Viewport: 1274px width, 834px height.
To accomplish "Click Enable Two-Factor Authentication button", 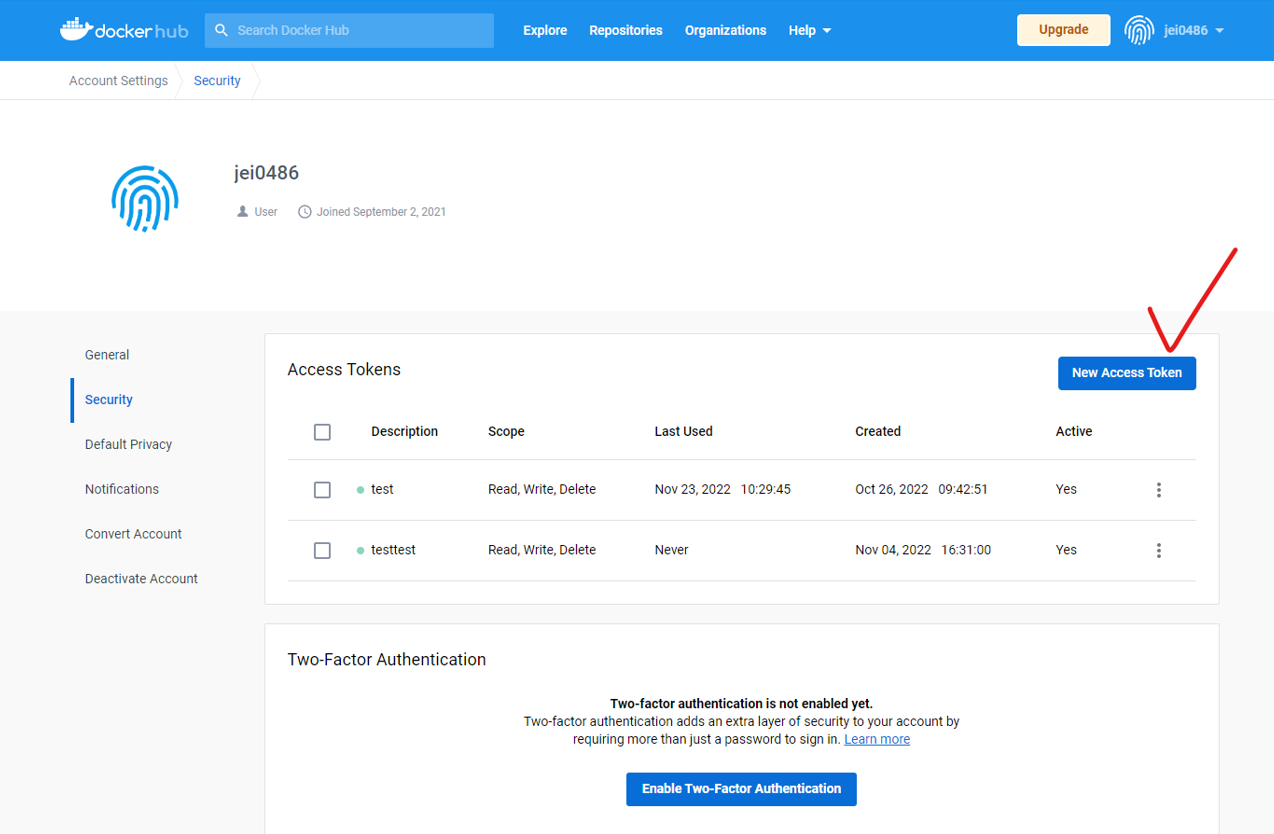I will pyautogui.click(x=741, y=789).
